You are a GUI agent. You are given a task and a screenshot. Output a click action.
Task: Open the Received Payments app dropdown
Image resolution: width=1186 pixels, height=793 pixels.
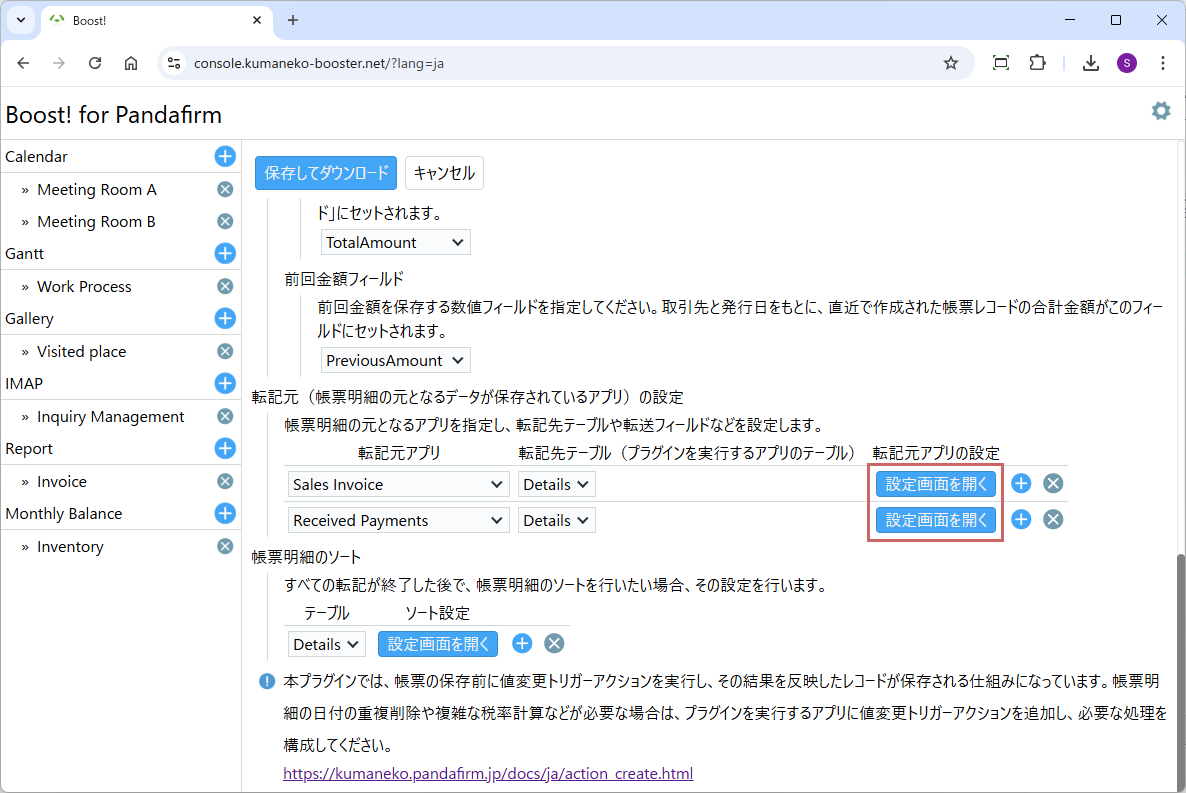(x=399, y=520)
